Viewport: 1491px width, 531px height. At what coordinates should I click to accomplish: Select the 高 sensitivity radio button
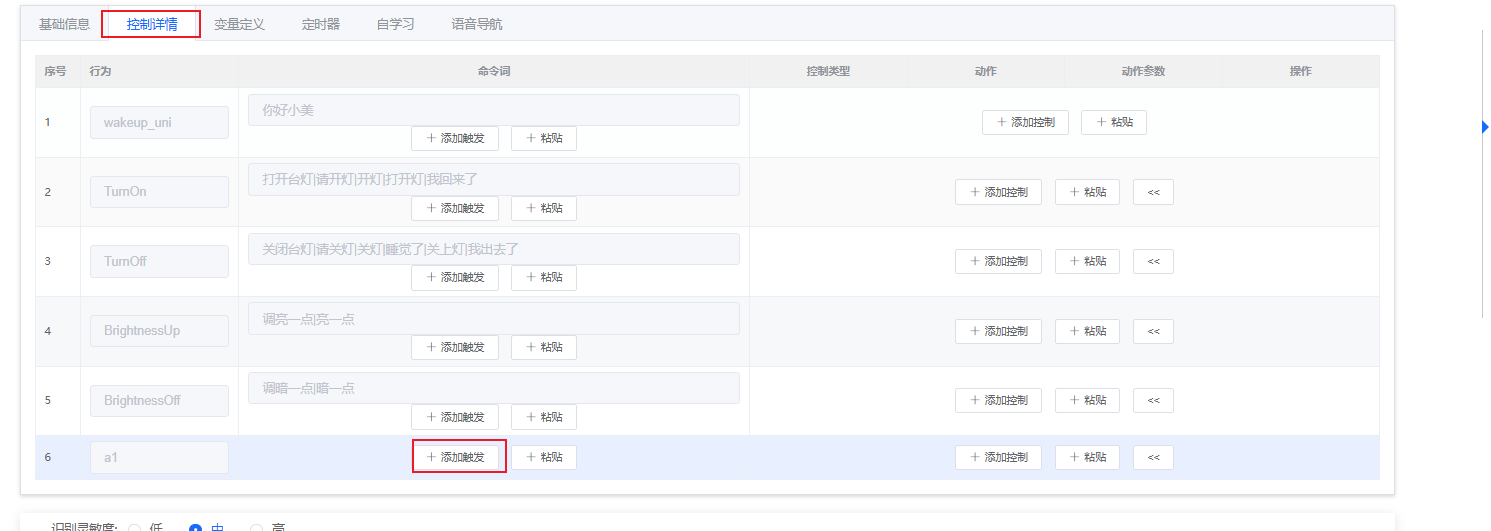click(x=256, y=528)
